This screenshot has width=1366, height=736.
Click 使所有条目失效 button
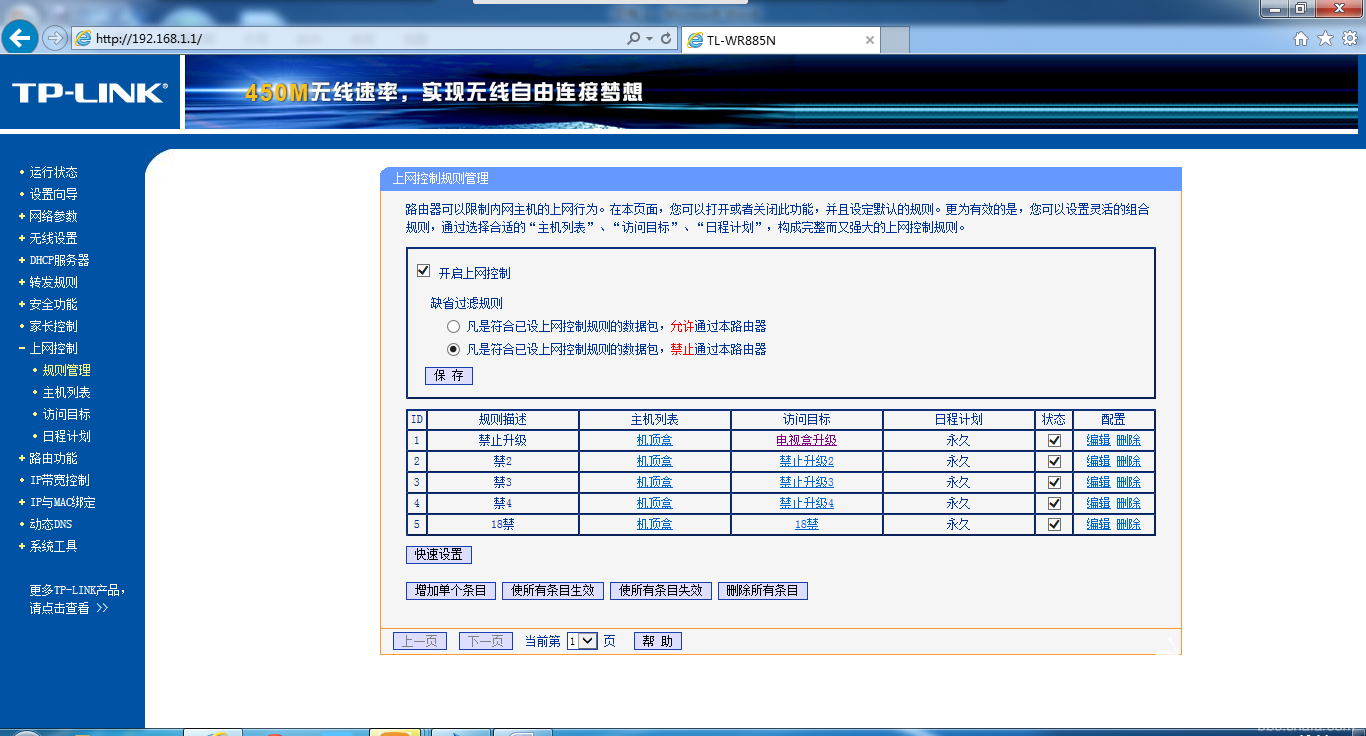661,591
